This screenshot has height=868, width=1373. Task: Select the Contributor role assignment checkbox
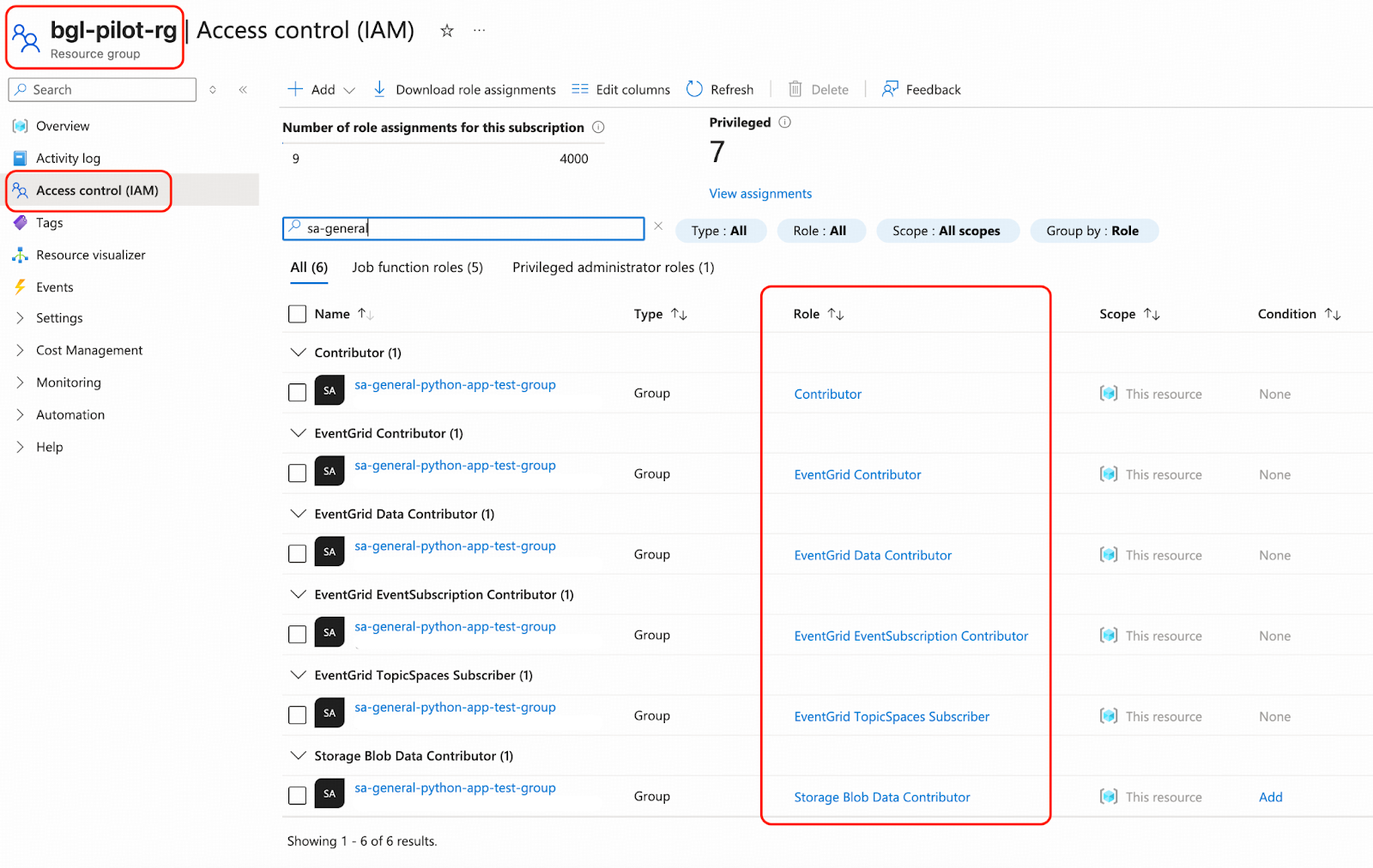297,393
